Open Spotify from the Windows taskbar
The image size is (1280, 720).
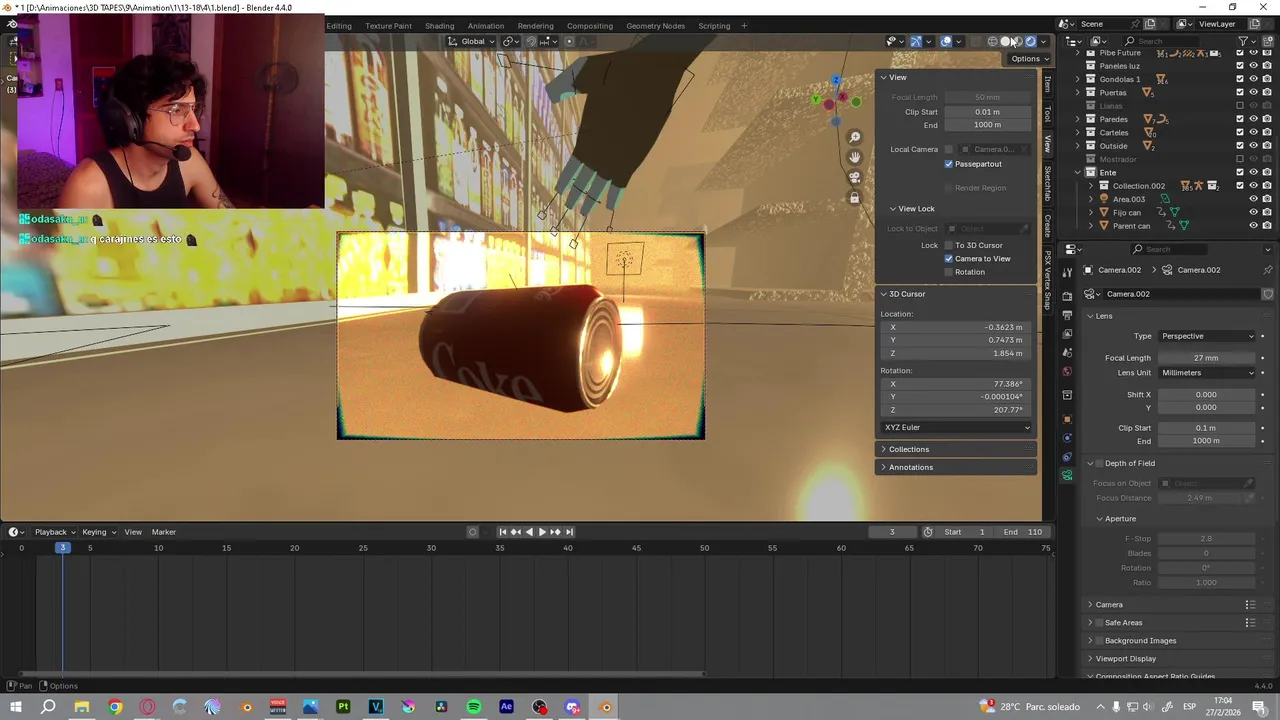[474, 707]
